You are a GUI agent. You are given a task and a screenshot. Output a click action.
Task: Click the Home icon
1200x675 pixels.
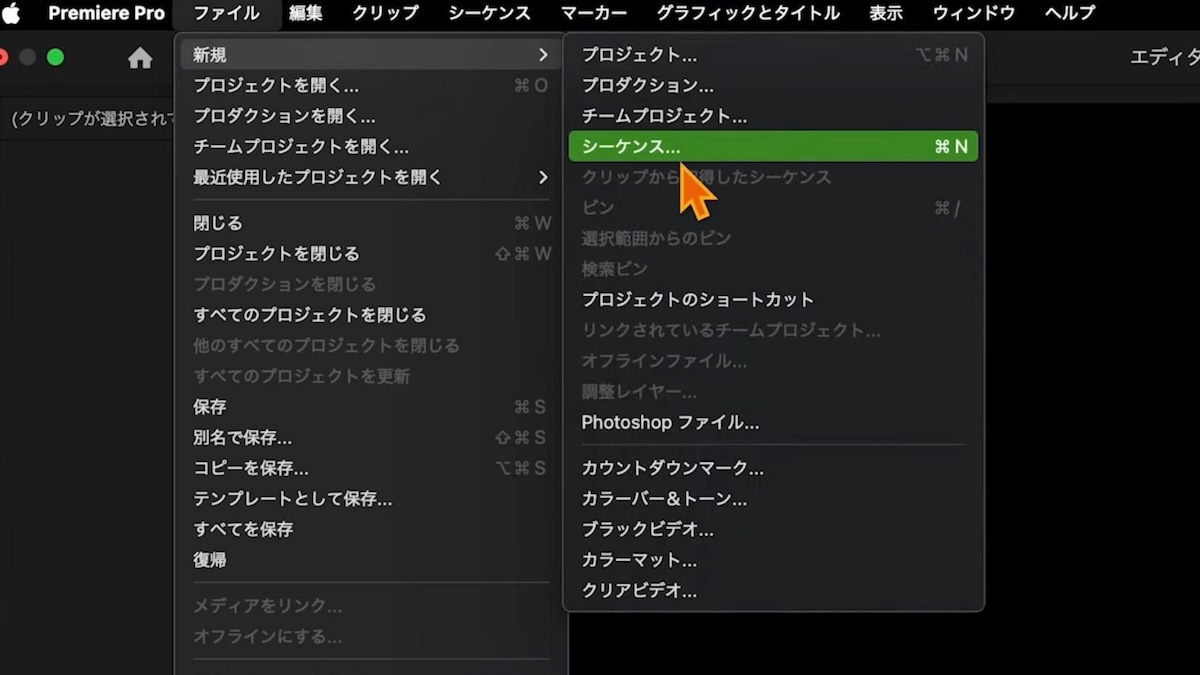[140, 59]
